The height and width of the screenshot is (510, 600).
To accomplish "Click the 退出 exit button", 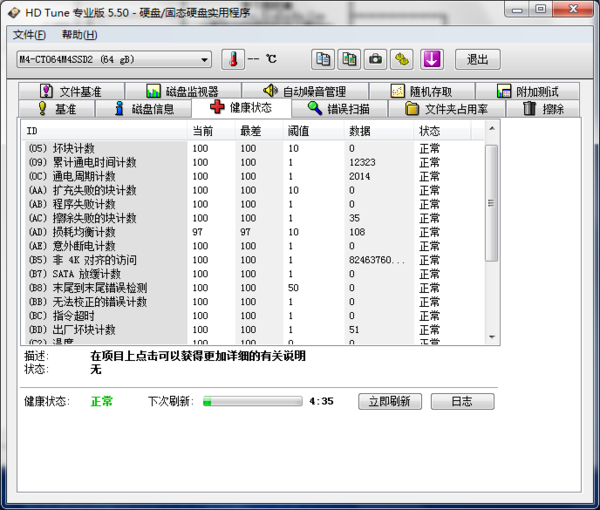I will pos(478,59).
